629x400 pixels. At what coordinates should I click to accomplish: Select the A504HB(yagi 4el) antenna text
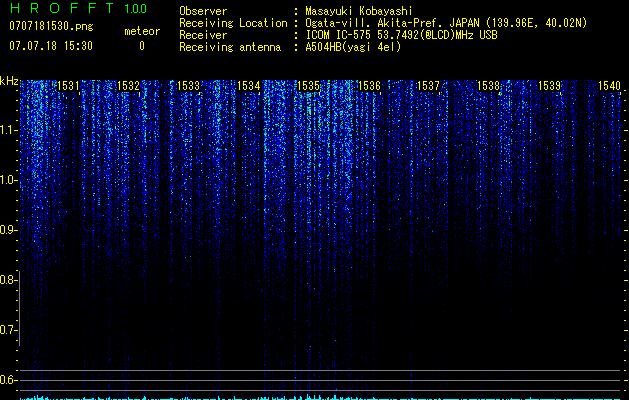[353, 47]
